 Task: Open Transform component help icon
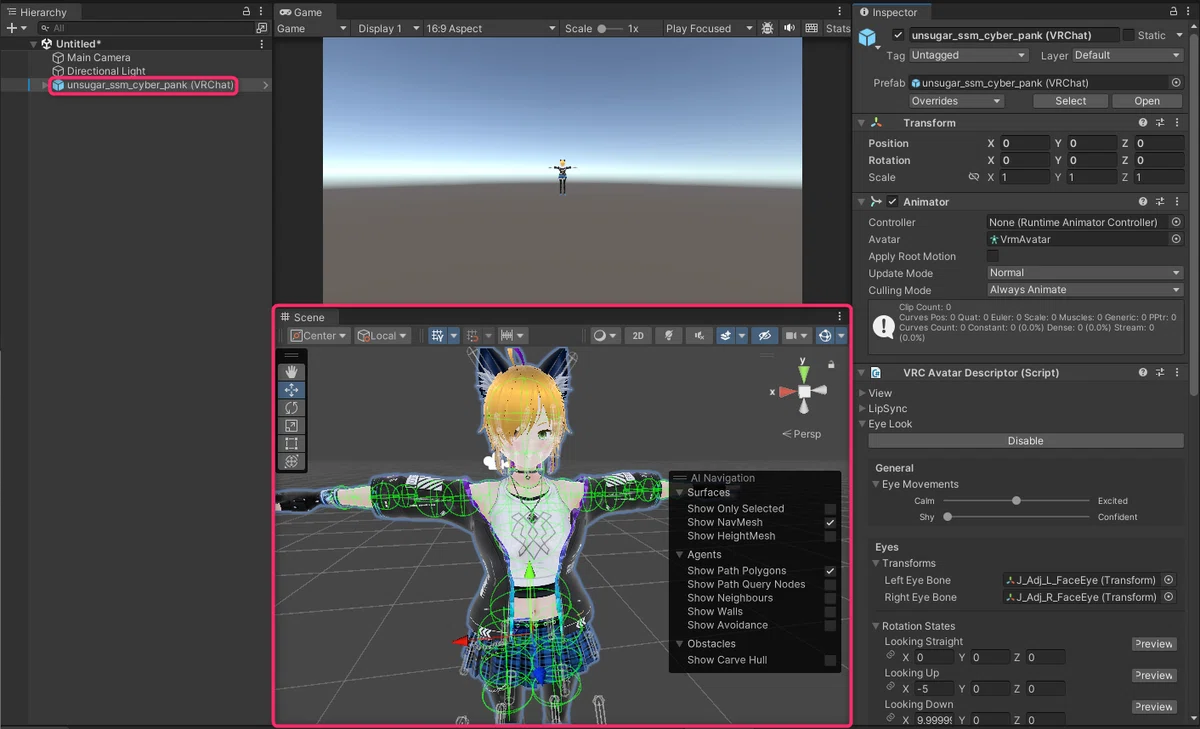click(1142, 123)
